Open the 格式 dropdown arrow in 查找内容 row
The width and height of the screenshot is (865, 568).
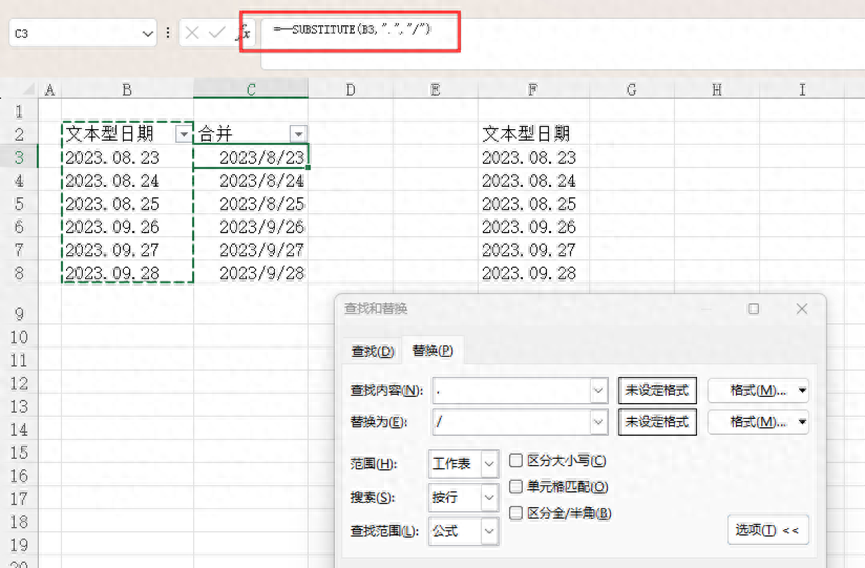[802, 390]
